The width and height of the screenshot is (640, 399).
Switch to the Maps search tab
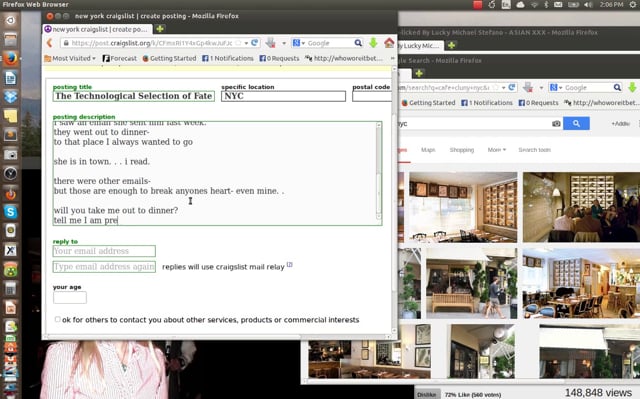428,150
